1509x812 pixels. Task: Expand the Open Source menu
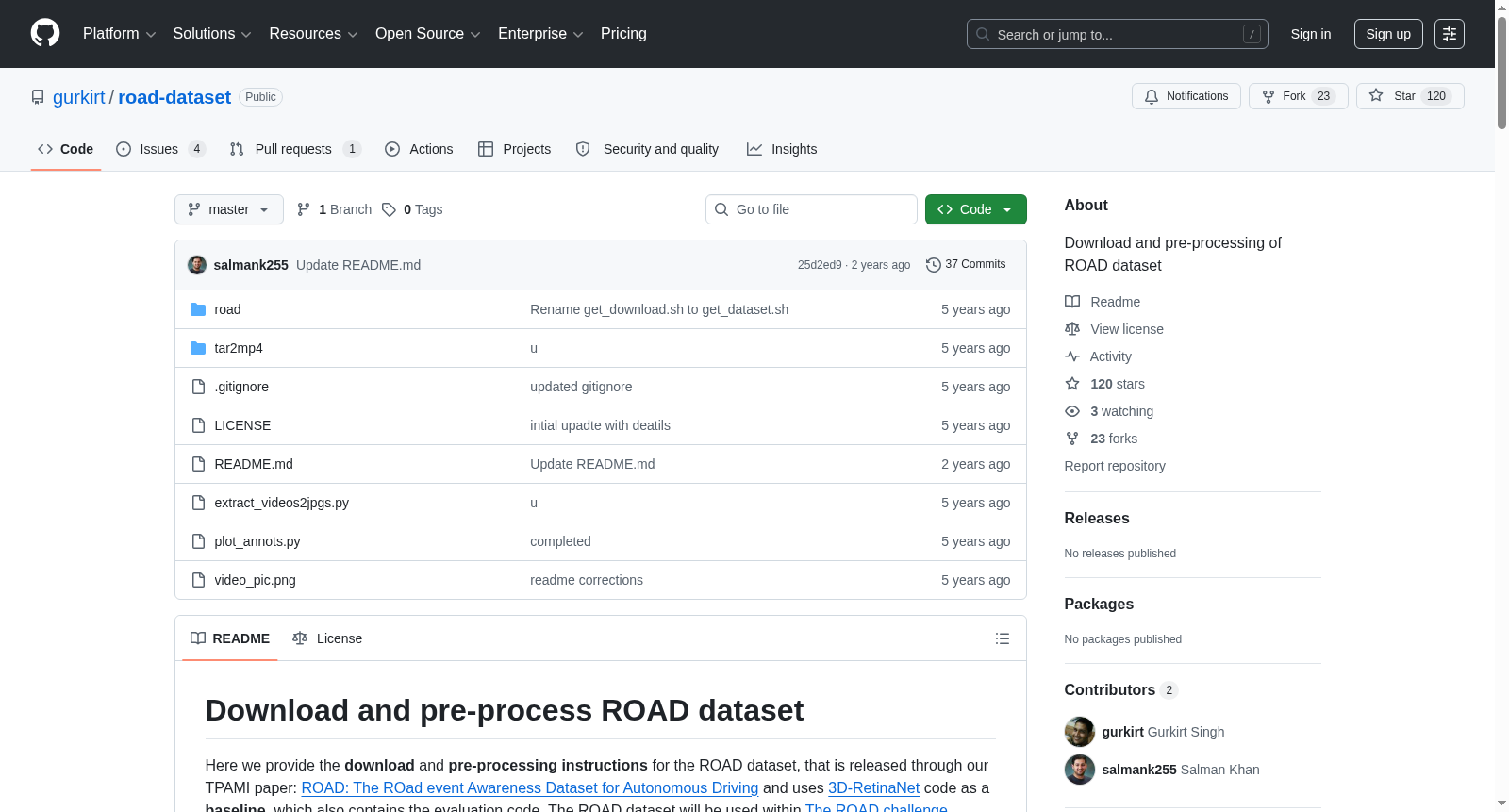tap(428, 34)
